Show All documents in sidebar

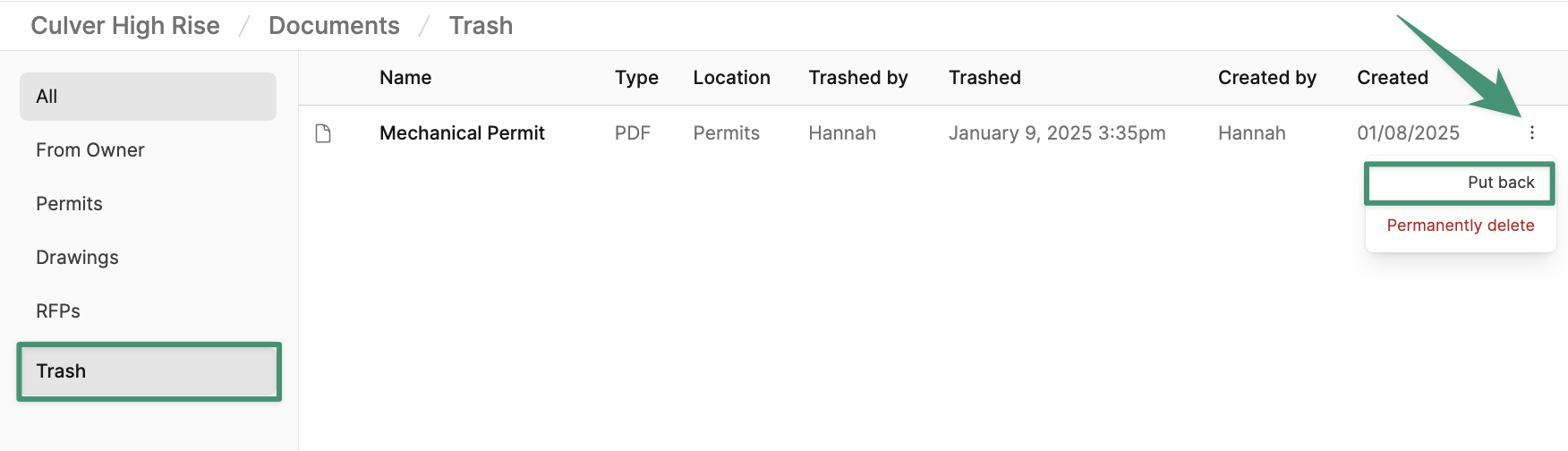point(148,97)
